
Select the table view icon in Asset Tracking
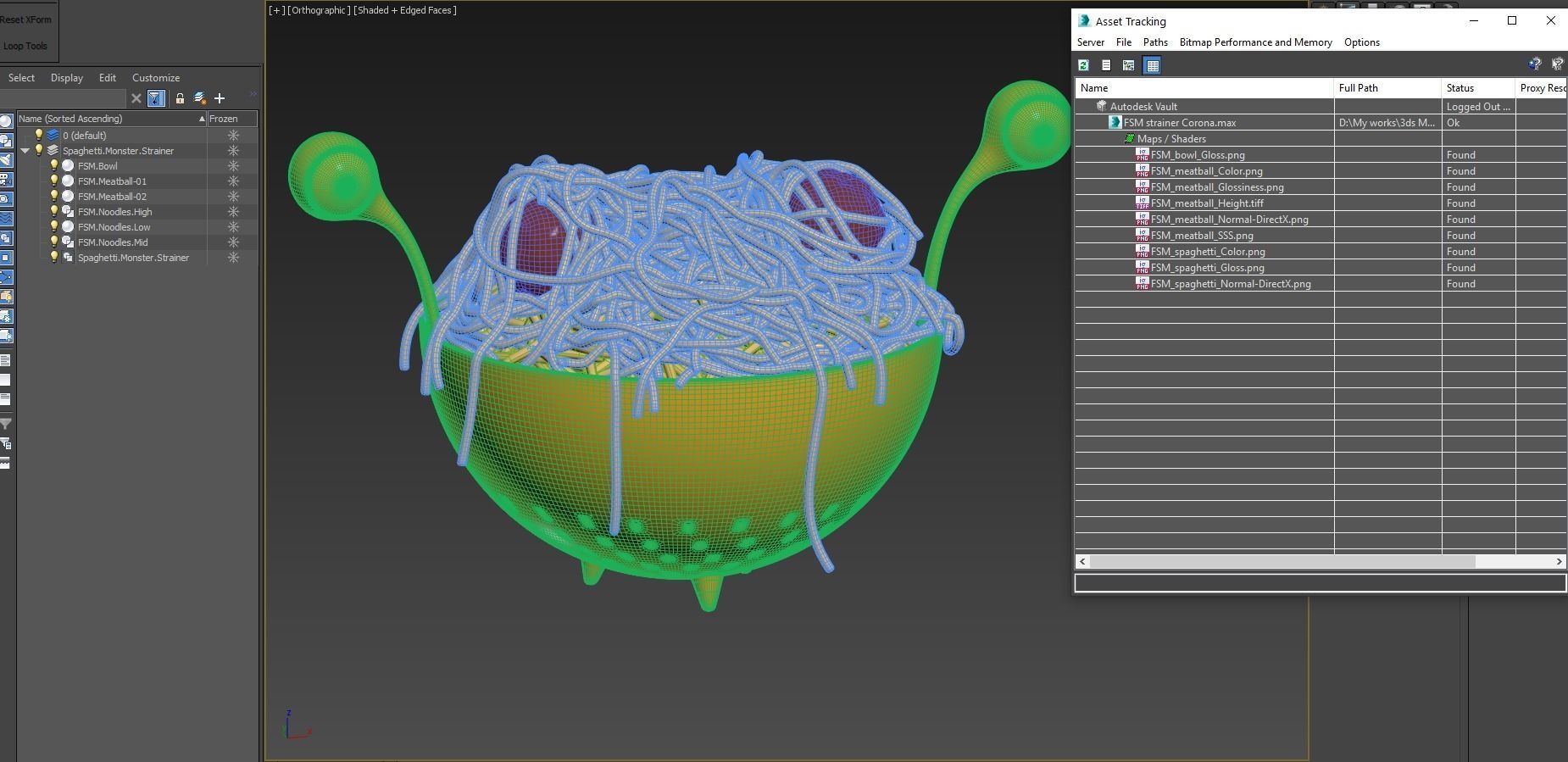pos(1152,65)
